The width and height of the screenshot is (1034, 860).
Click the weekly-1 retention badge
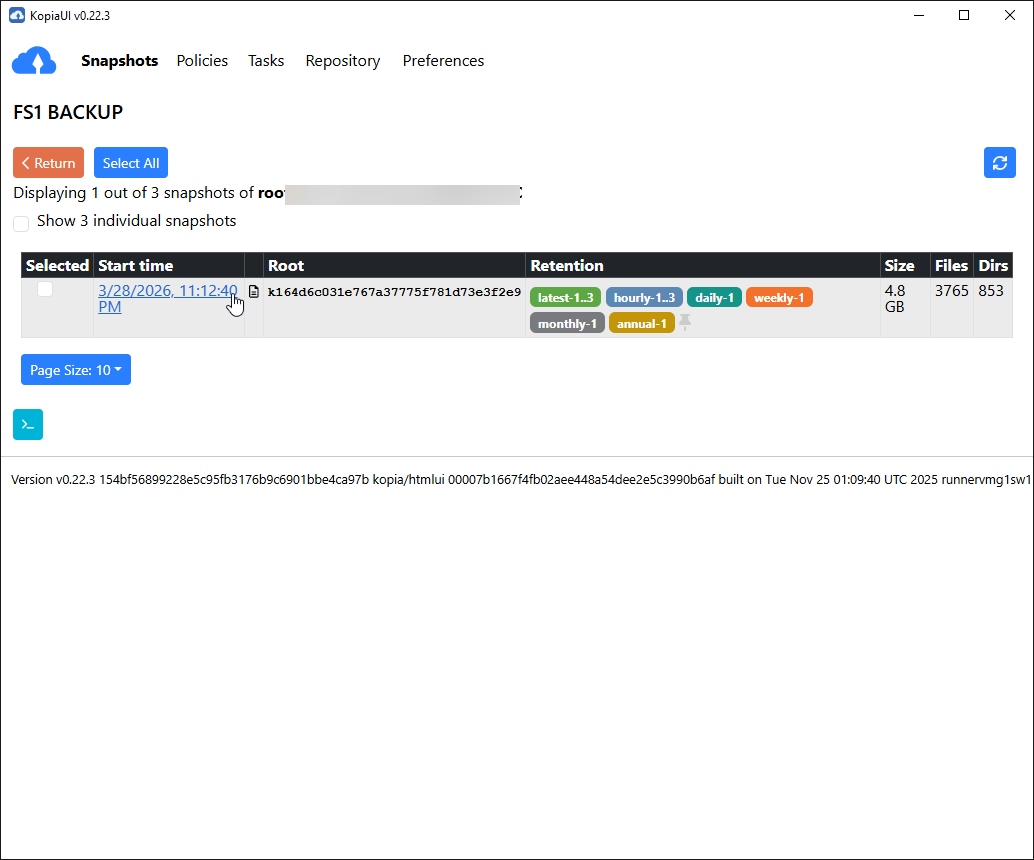(x=779, y=297)
